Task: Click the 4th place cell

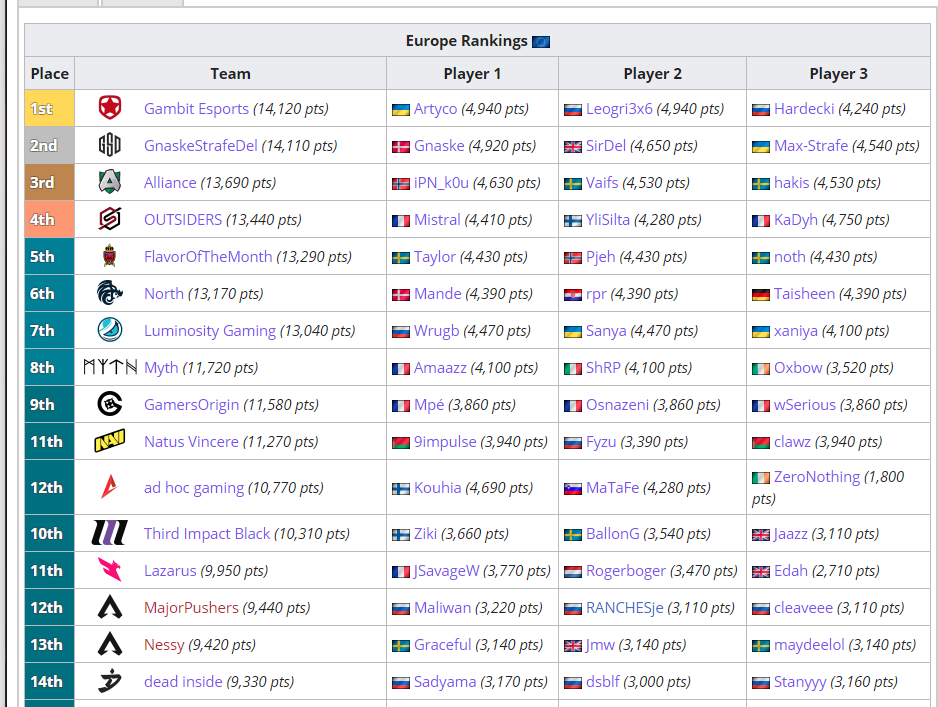Action: tap(50, 220)
